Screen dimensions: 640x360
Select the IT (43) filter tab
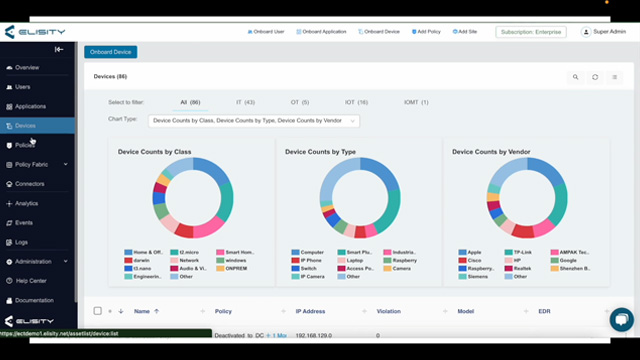tap(245, 102)
